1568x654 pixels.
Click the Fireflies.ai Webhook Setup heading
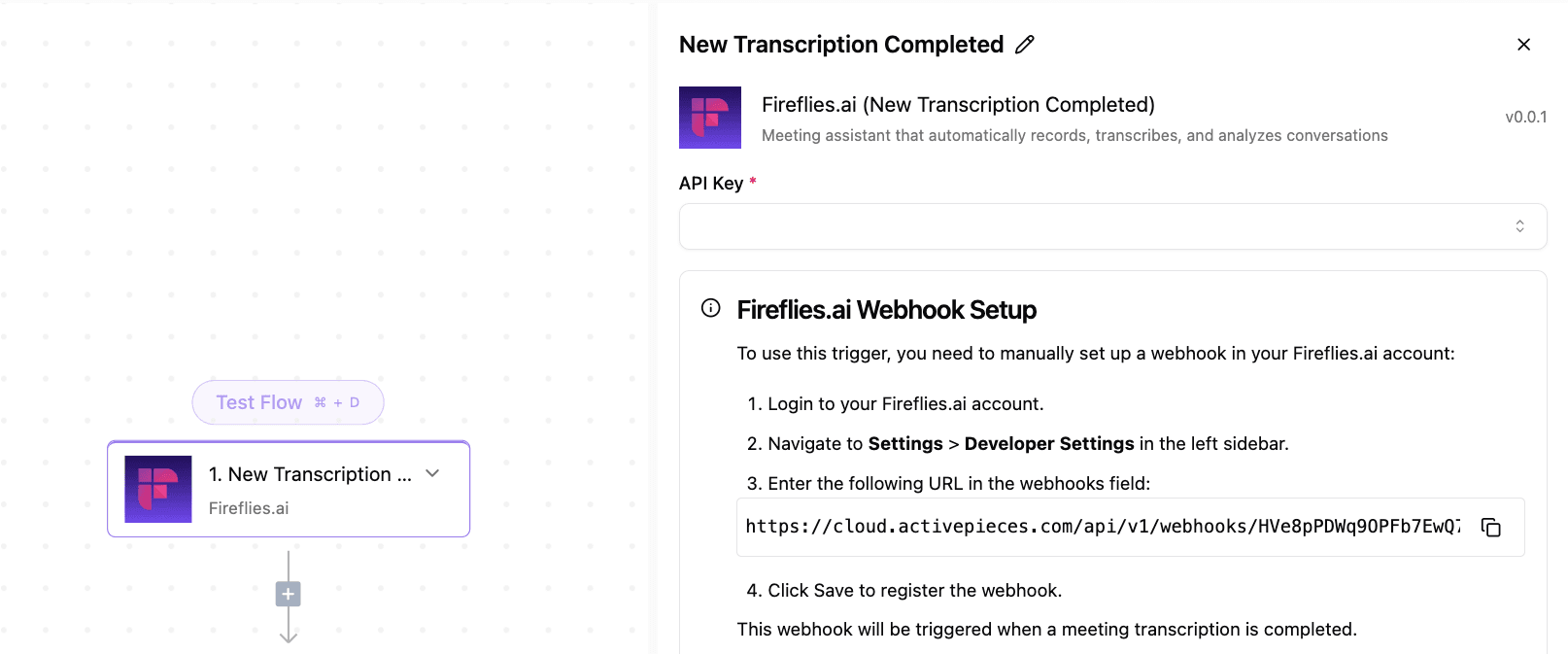click(x=886, y=310)
